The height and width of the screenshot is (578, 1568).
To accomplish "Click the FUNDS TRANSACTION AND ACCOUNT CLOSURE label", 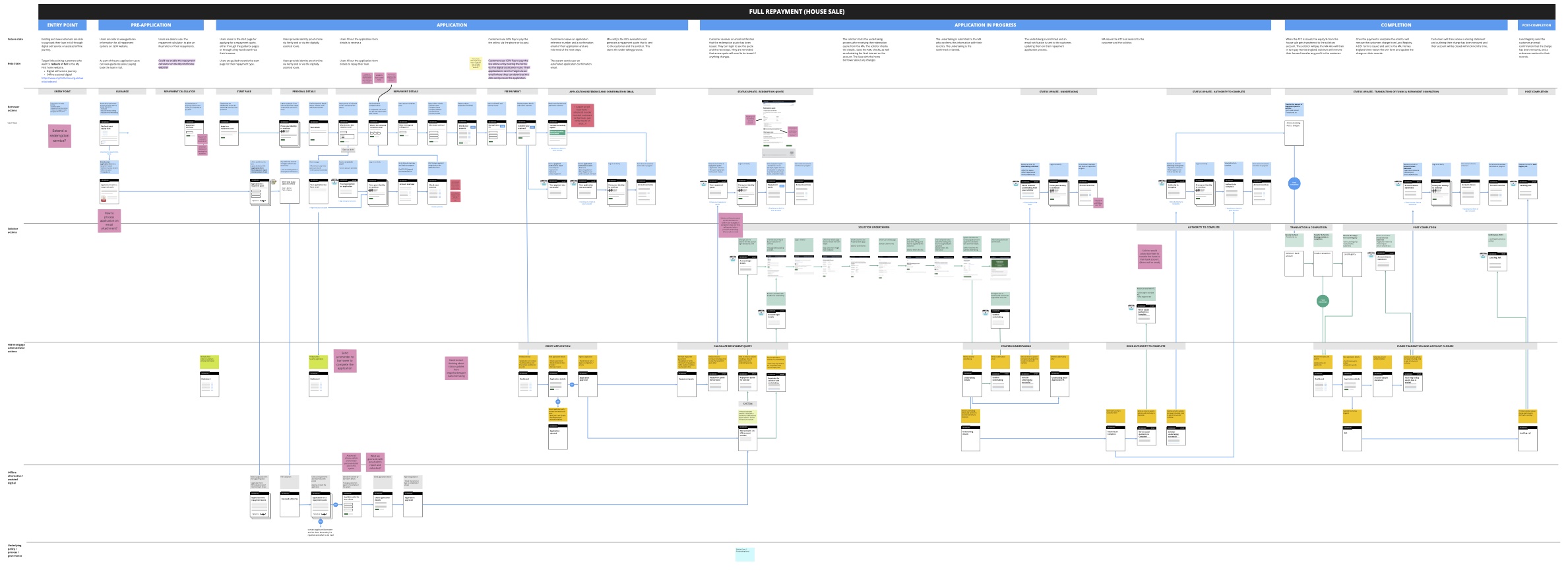I will point(1425,346).
